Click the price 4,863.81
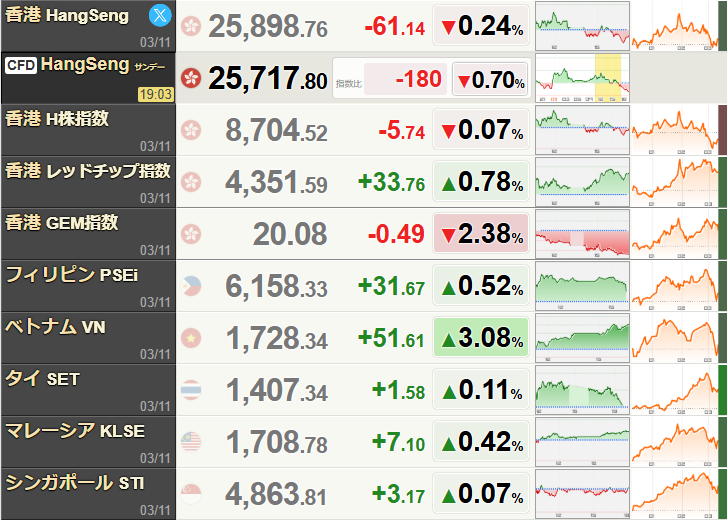Image resolution: width=727 pixels, height=520 pixels. point(276,495)
